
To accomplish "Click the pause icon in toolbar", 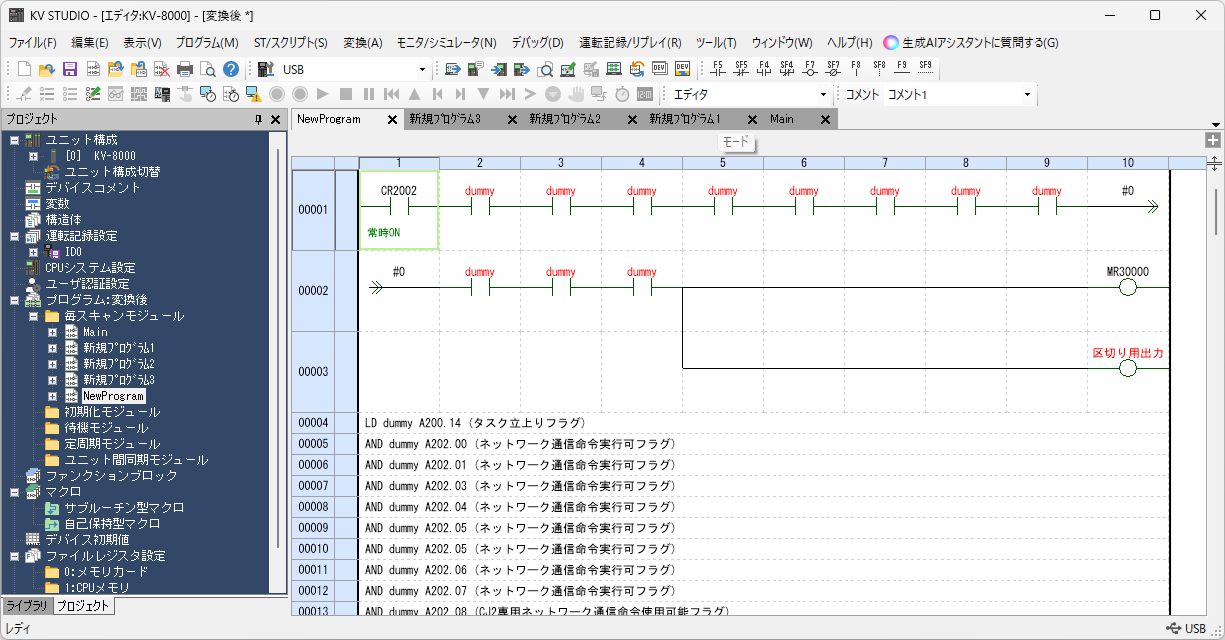I will pos(368,94).
